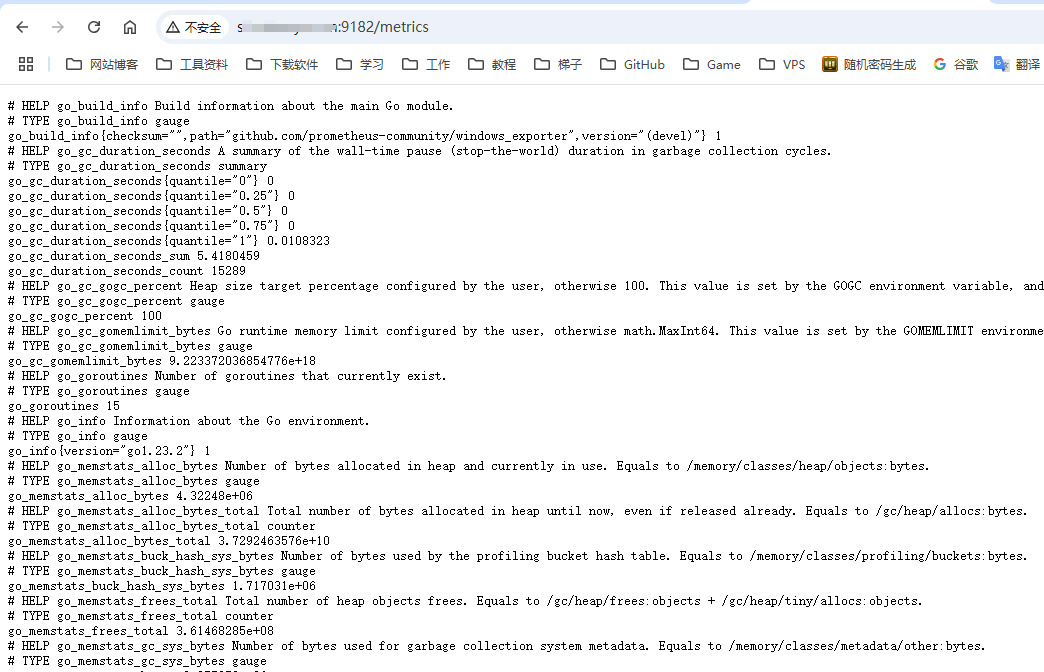Open the 工作 bookmark folder

426,64
